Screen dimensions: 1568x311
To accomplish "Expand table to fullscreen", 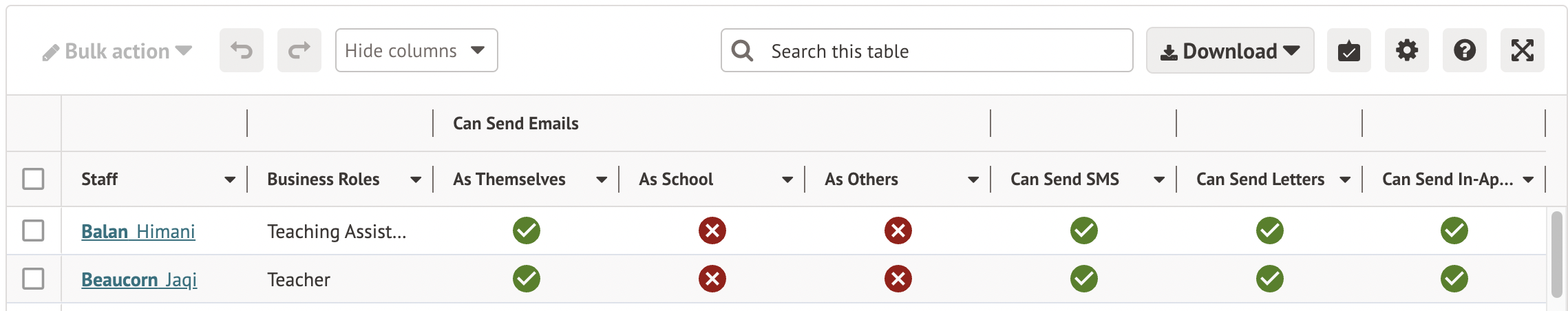I will click(x=1522, y=50).
